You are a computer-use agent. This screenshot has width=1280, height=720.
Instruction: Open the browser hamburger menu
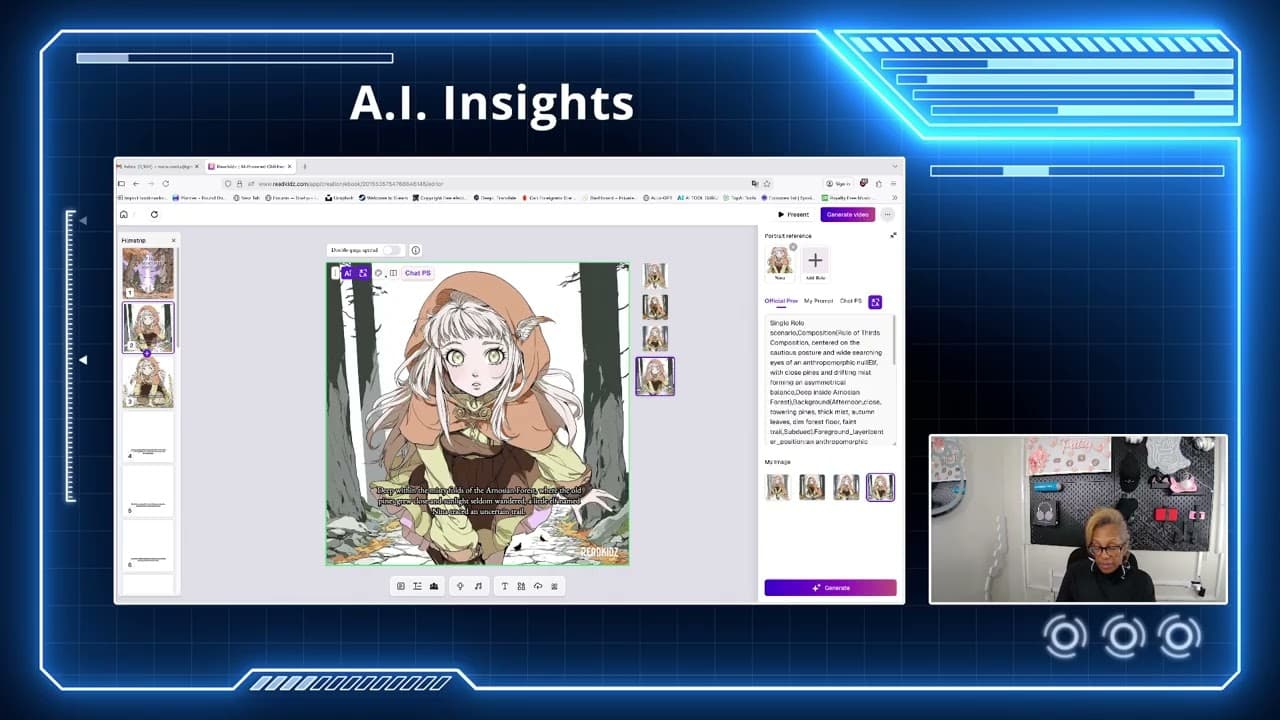click(893, 184)
